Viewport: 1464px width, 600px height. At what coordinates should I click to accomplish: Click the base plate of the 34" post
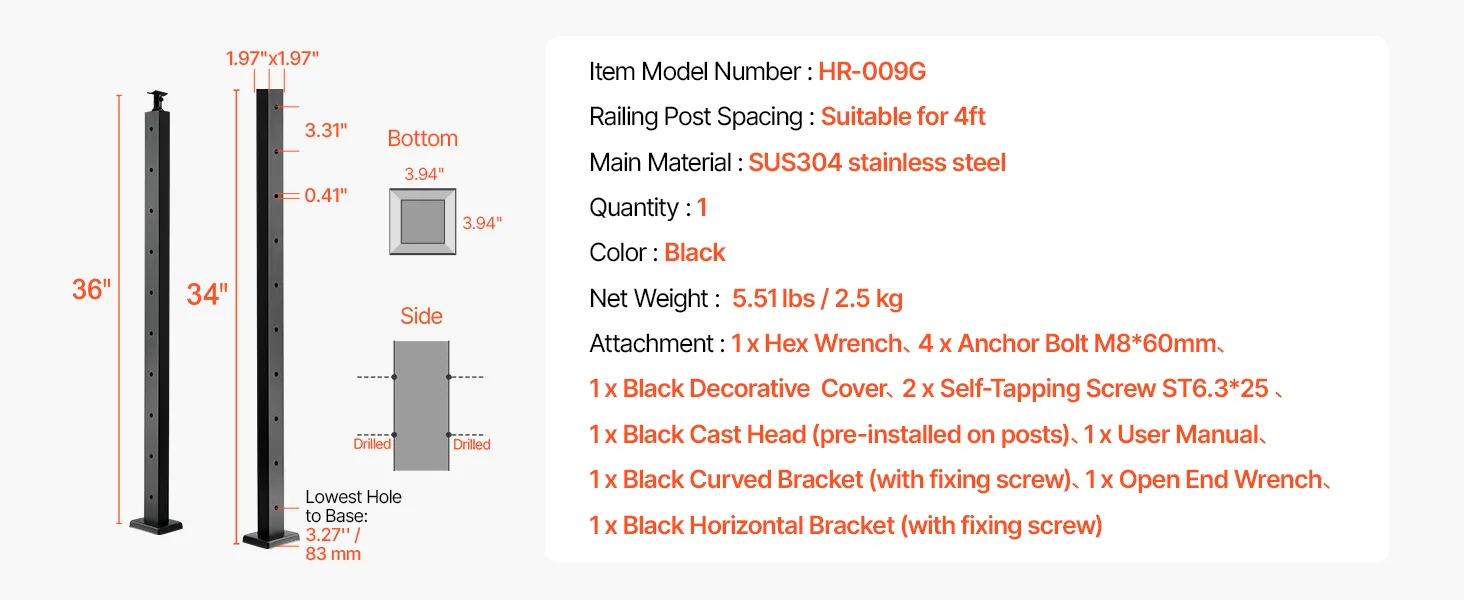(x=271, y=539)
